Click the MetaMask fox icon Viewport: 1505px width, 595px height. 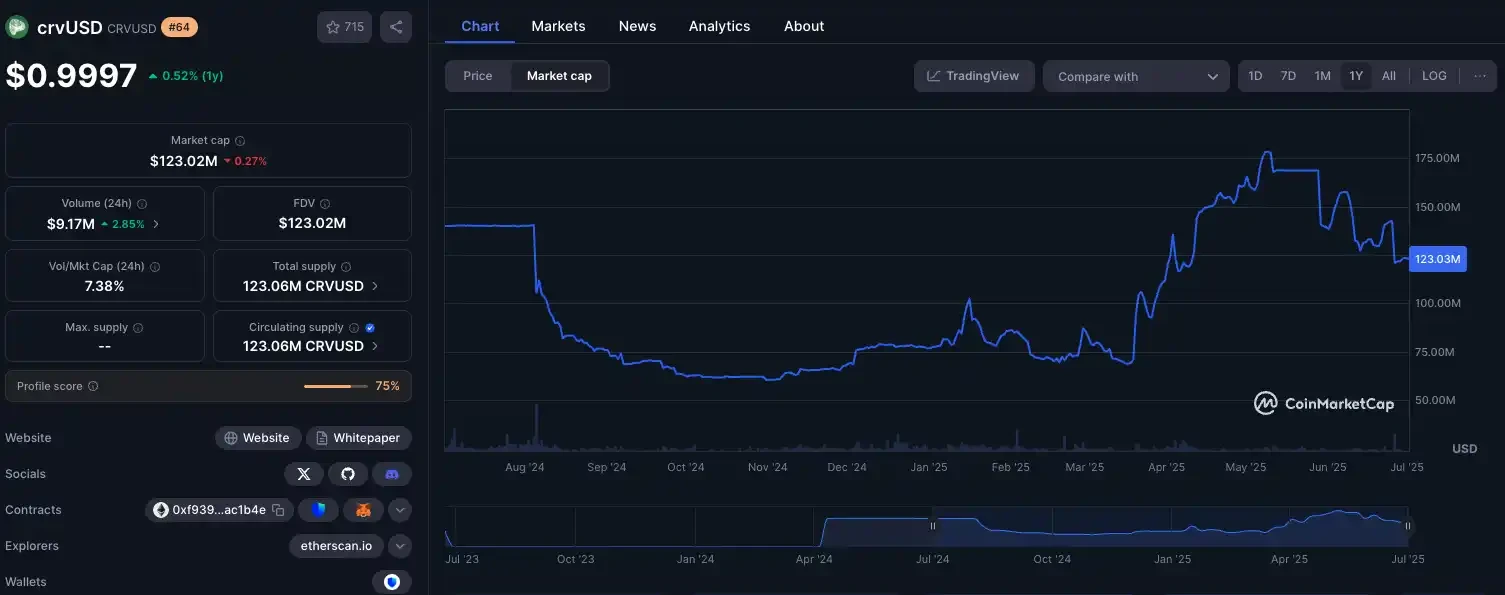364,510
